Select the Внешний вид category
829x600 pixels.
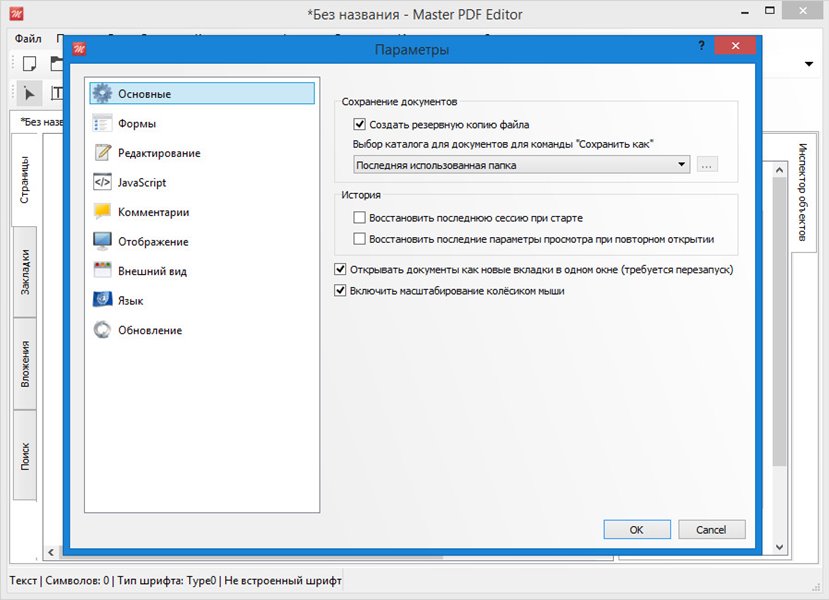(152, 271)
